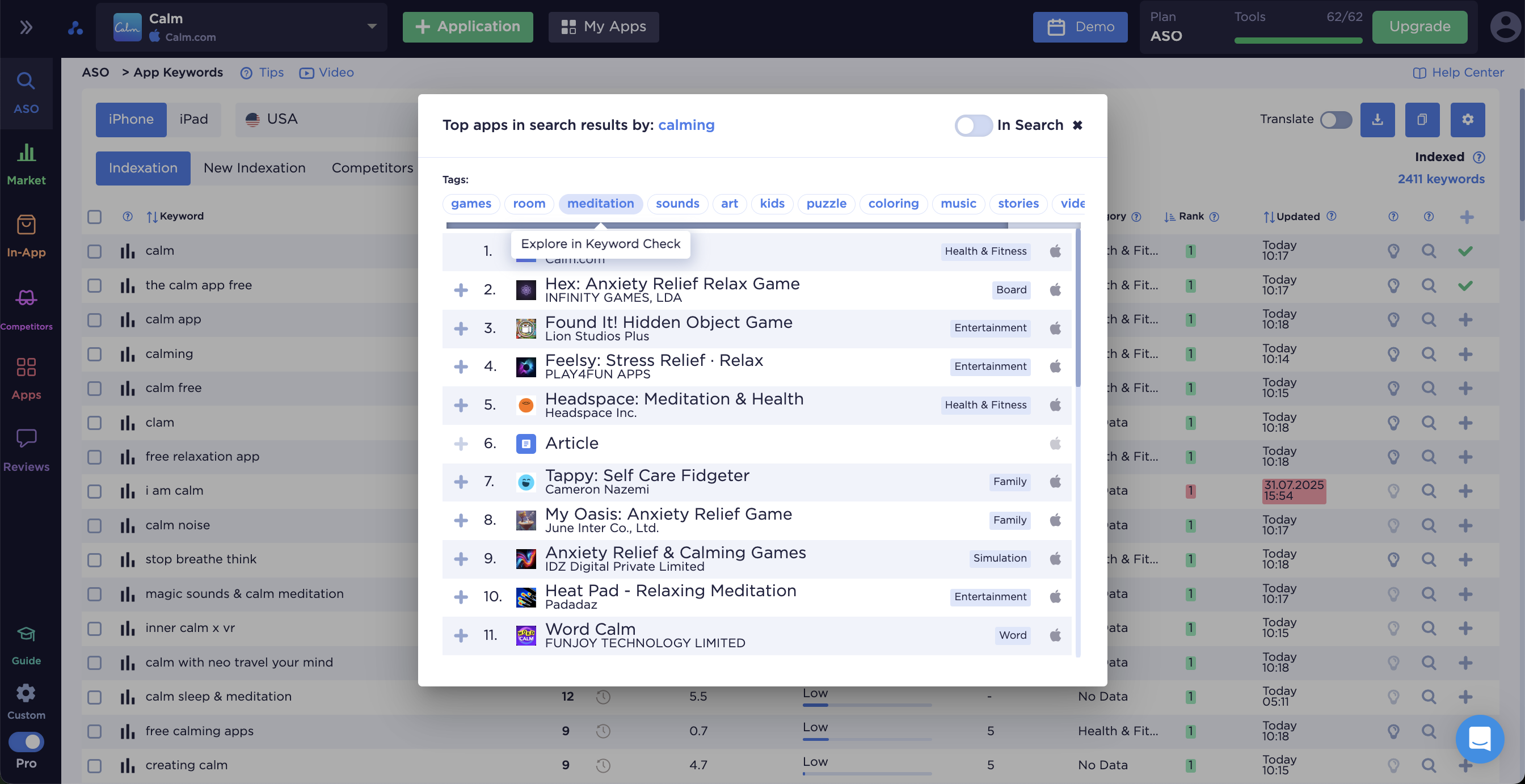
Task: Open the Help Center link
Action: click(1459, 72)
